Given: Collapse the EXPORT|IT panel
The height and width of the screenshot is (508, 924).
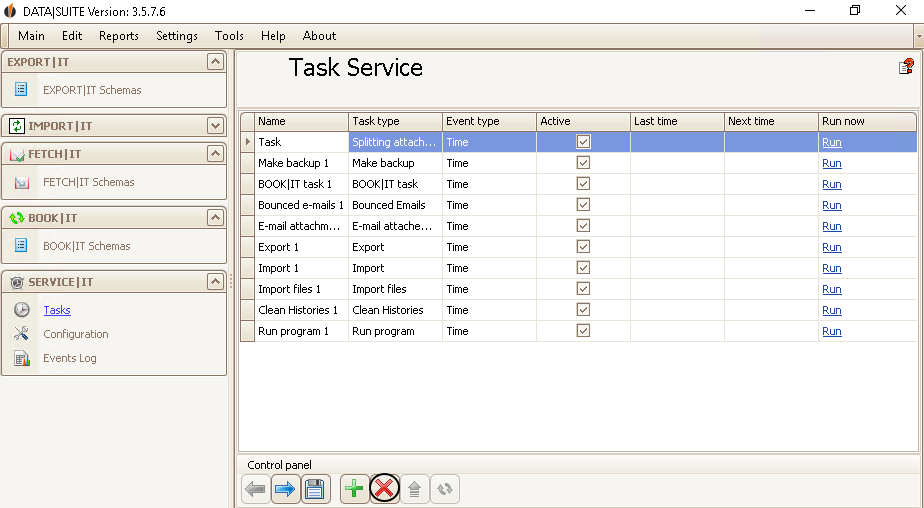Looking at the screenshot, I should (x=216, y=61).
